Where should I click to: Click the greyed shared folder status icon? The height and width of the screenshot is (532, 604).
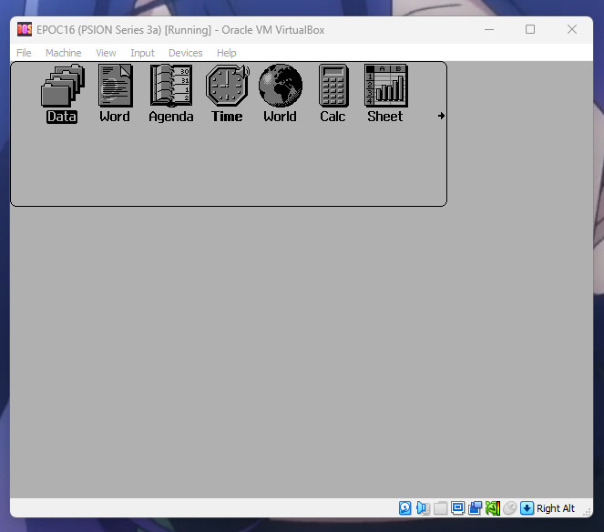[440, 508]
